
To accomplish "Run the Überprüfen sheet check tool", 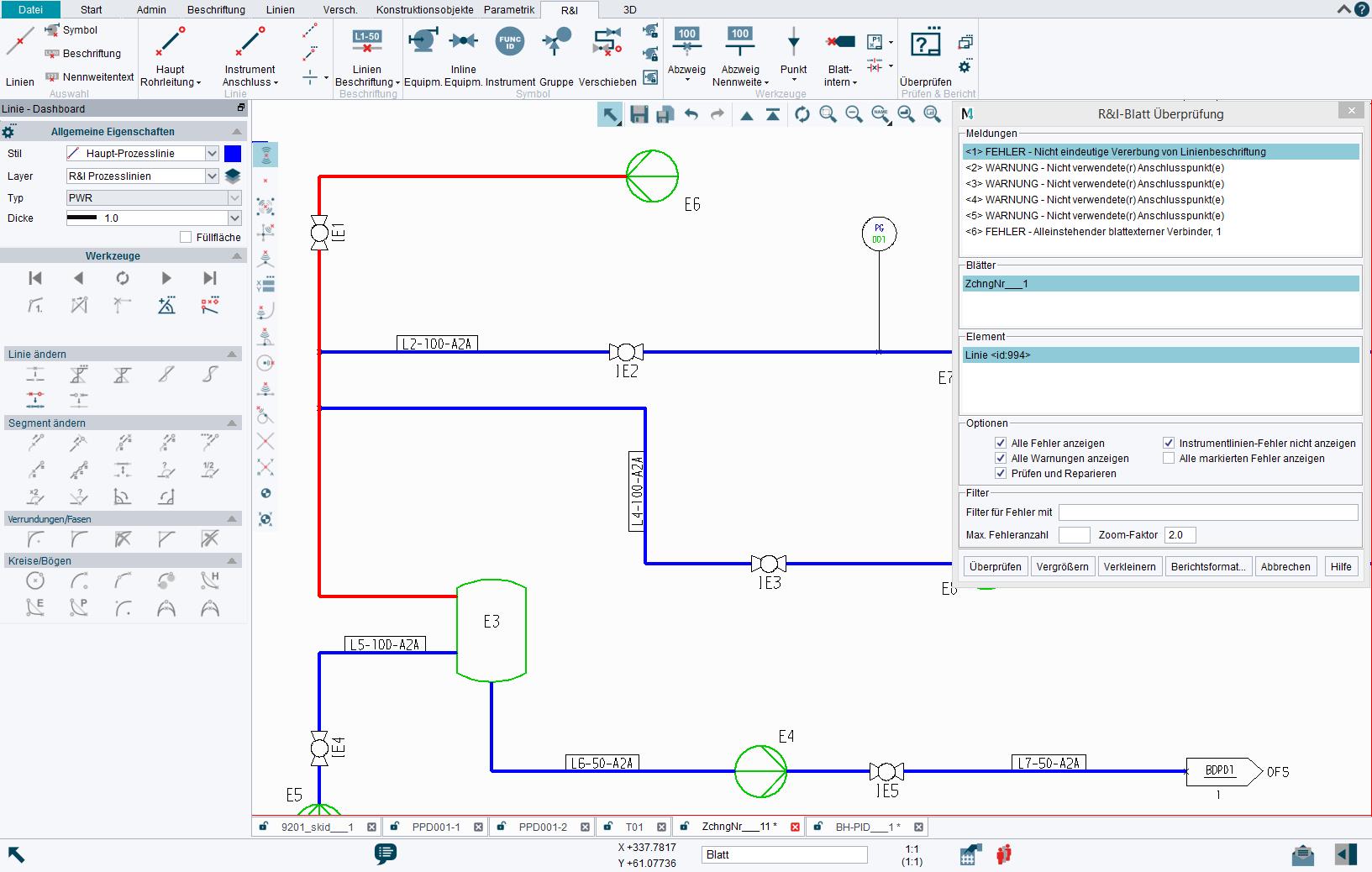I will pos(925,55).
